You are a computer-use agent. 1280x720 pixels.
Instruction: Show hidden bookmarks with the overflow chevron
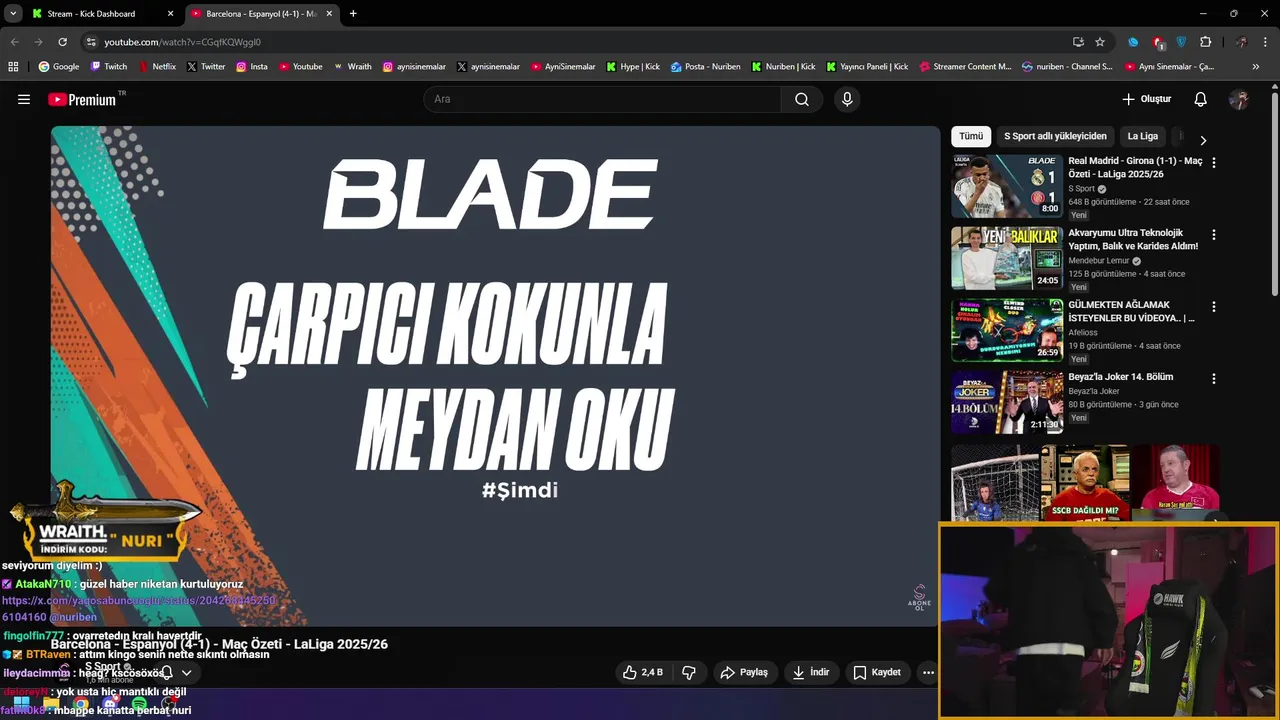[1256, 66]
